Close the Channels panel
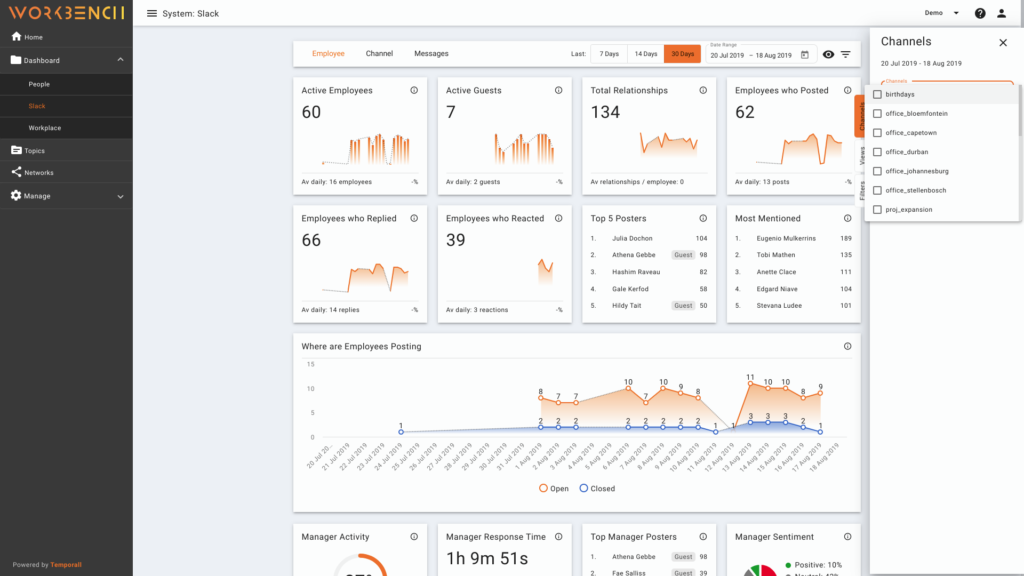 (1002, 42)
